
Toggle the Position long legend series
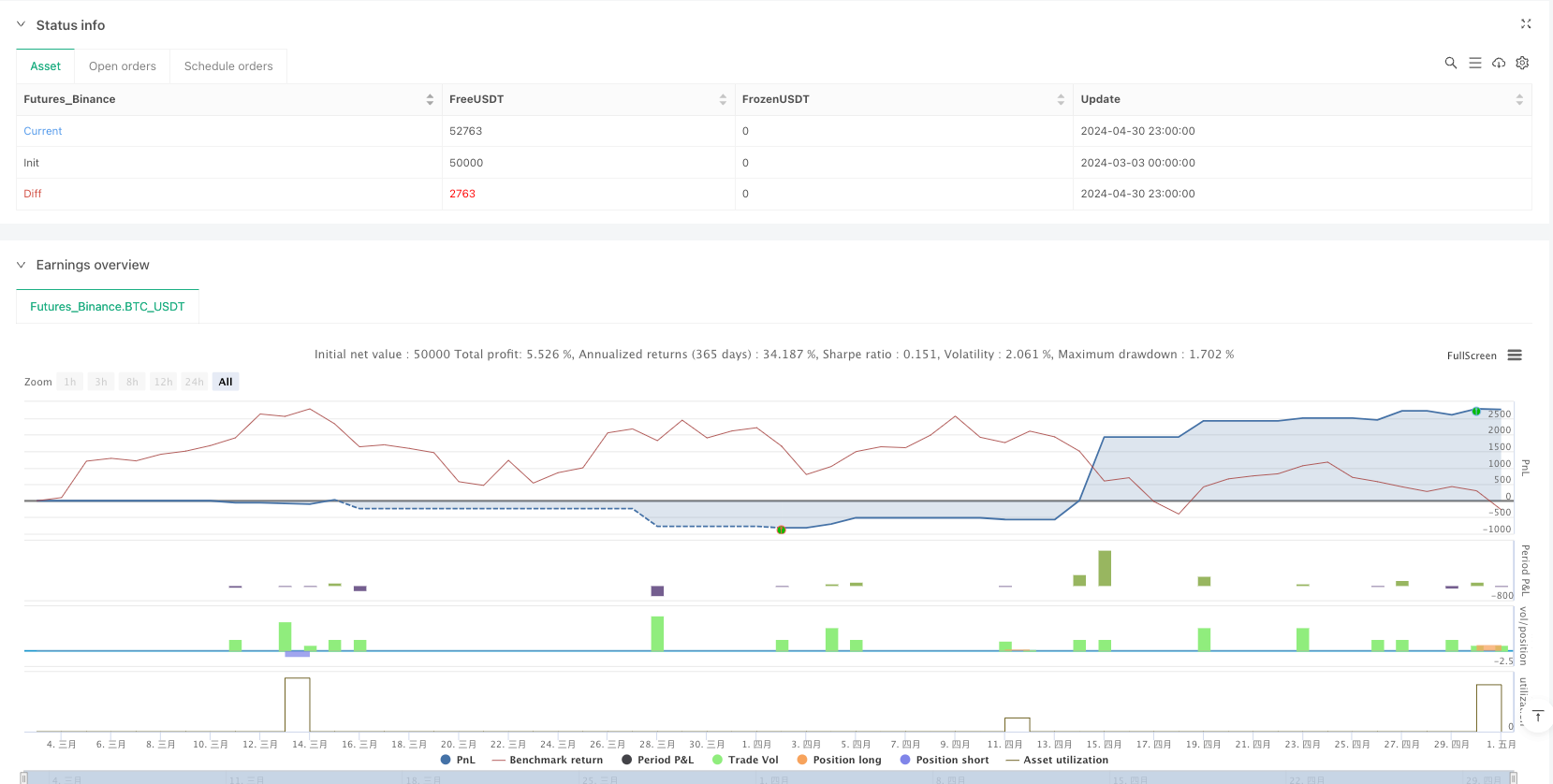tap(839, 760)
